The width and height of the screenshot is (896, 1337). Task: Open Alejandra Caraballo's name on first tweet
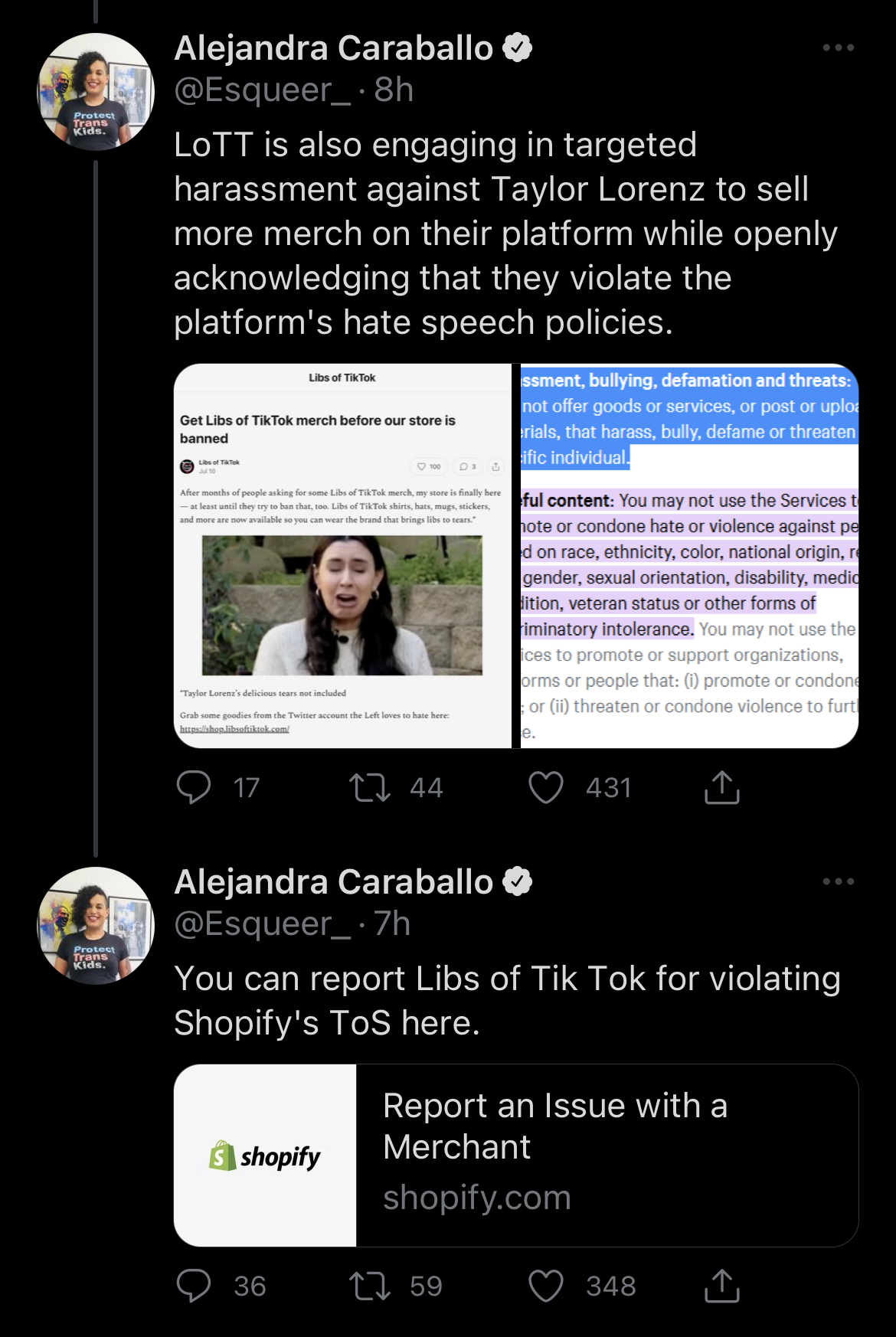[334, 48]
